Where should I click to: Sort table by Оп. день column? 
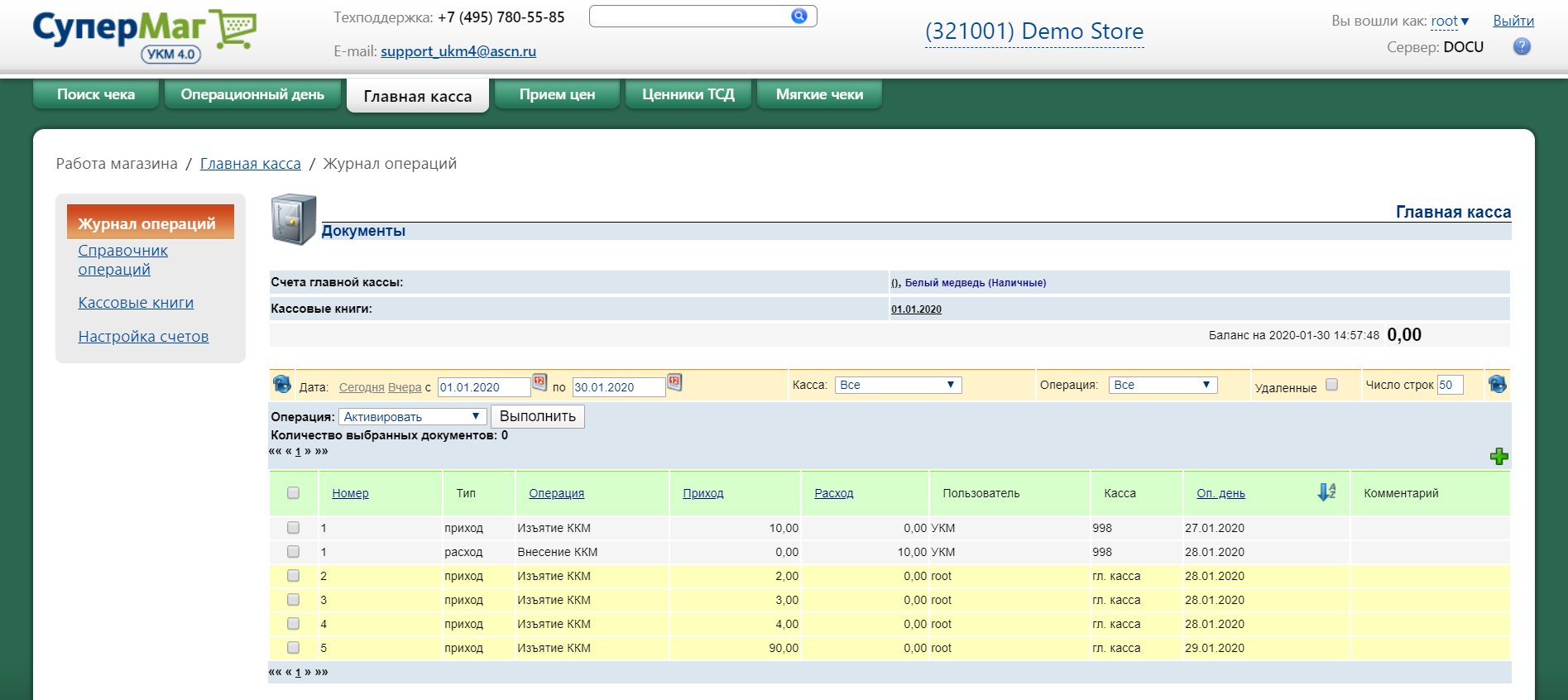pos(1220,493)
